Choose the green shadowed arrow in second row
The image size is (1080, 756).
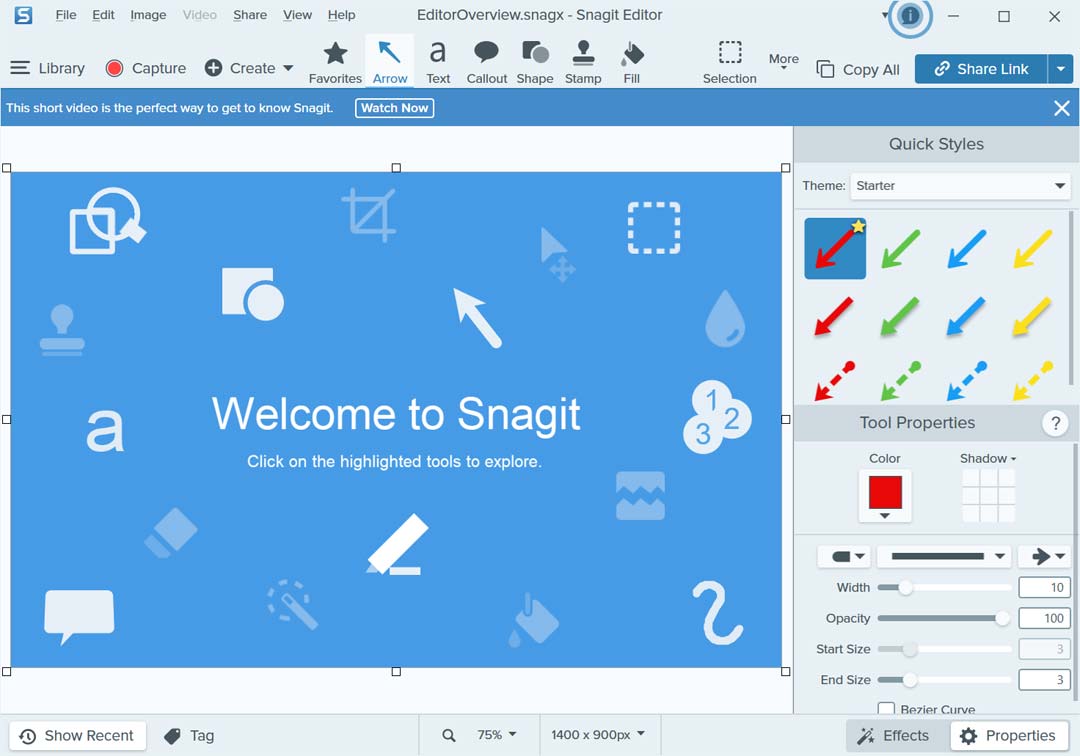[x=900, y=316]
